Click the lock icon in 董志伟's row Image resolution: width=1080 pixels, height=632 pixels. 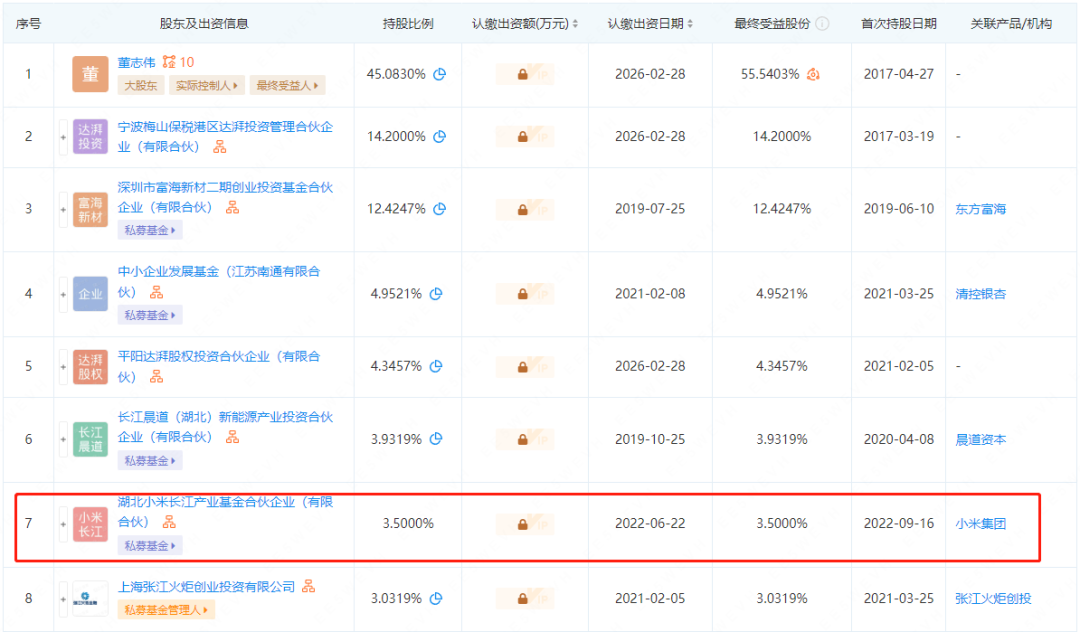tap(522, 74)
